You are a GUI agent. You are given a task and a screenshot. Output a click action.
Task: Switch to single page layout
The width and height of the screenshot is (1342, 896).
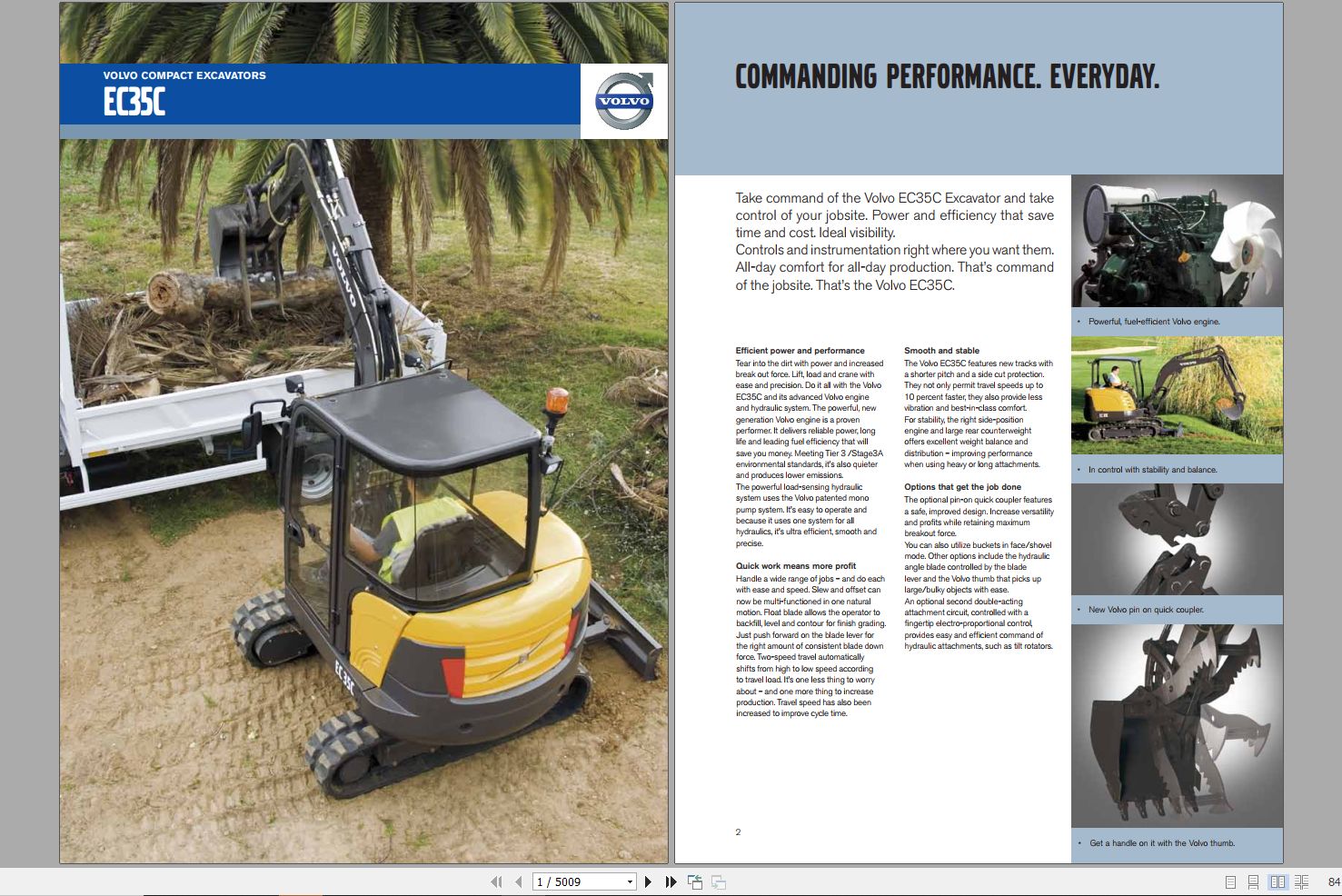(x=1231, y=881)
